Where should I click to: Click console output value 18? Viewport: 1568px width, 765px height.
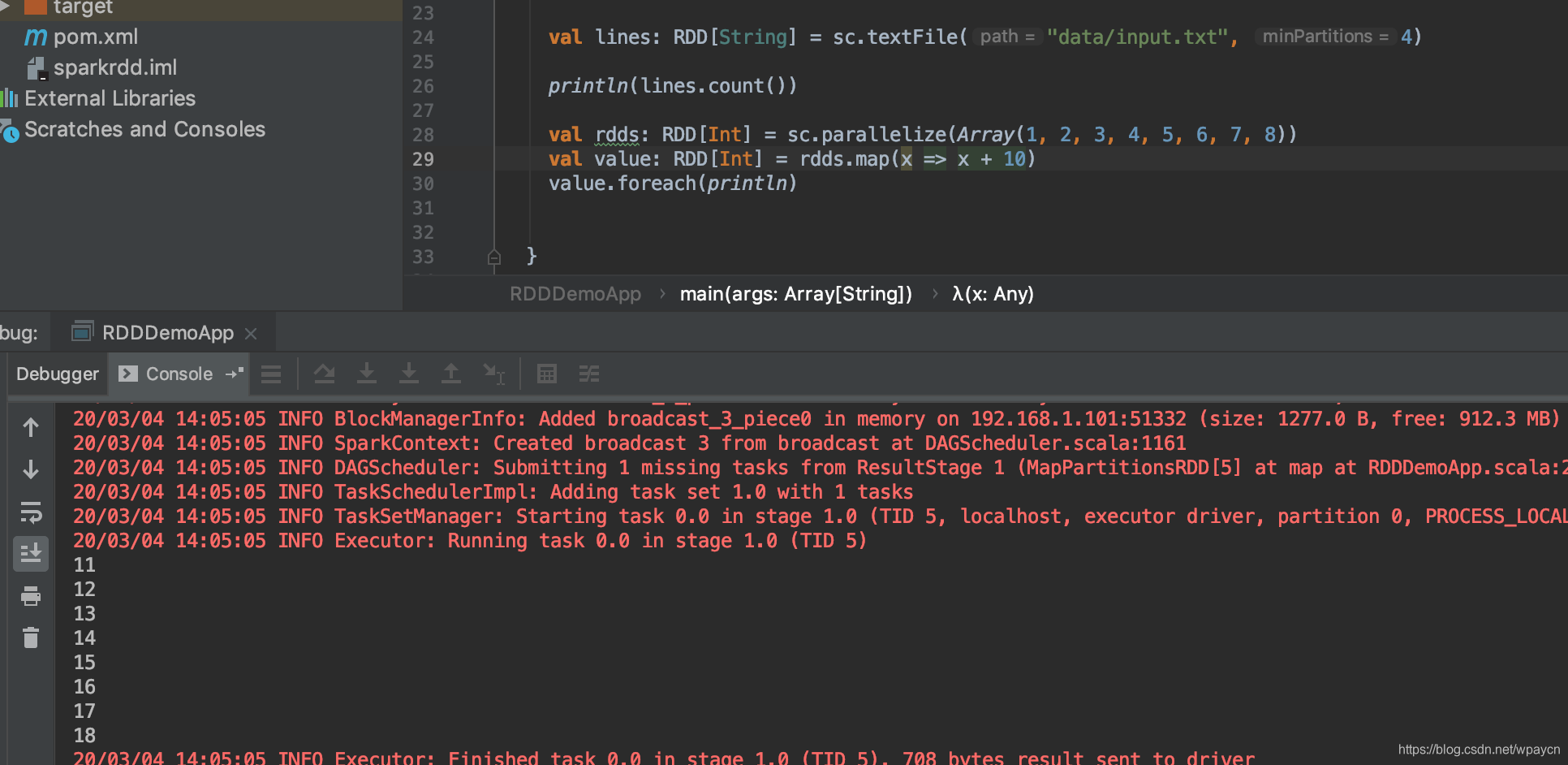click(x=84, y=736)
